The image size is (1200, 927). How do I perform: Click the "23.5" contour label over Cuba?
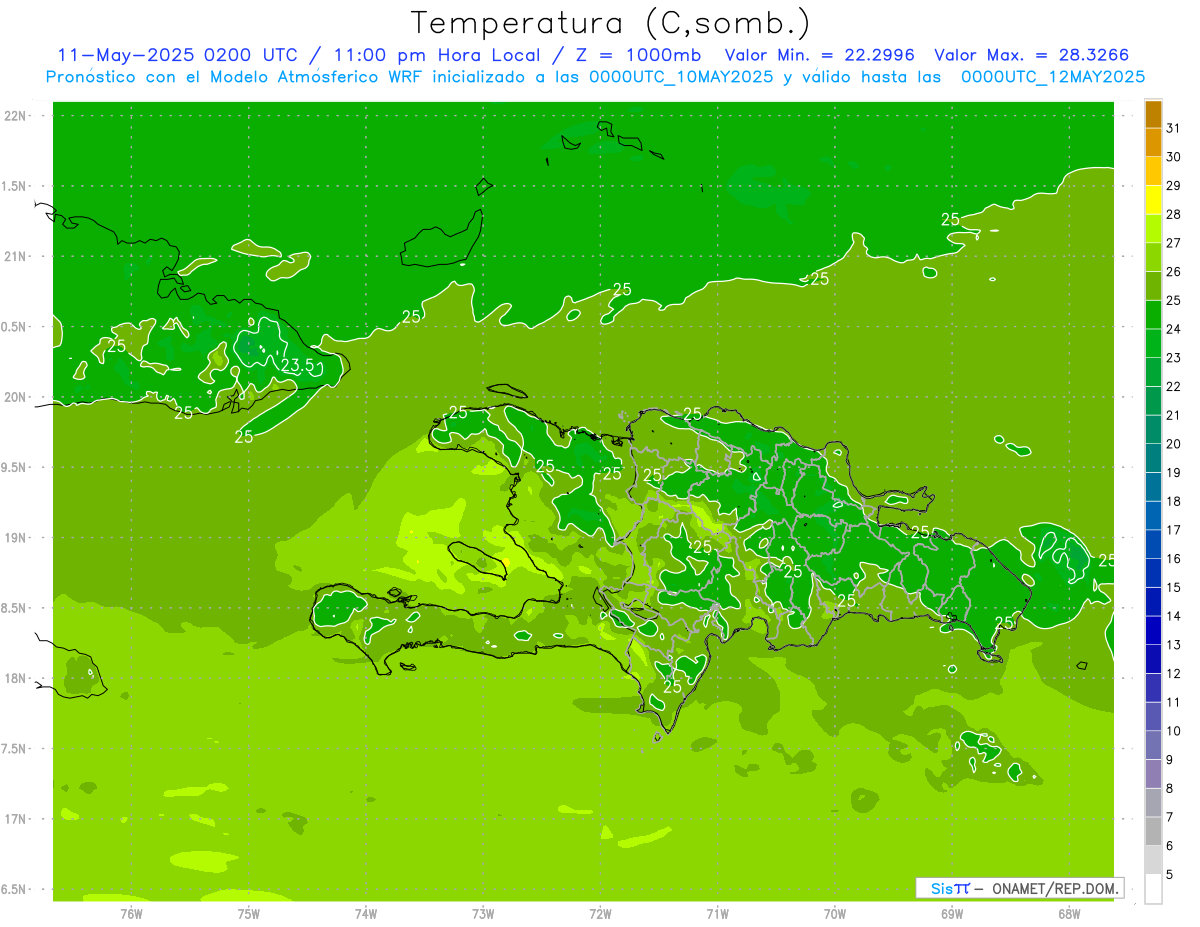298,365
